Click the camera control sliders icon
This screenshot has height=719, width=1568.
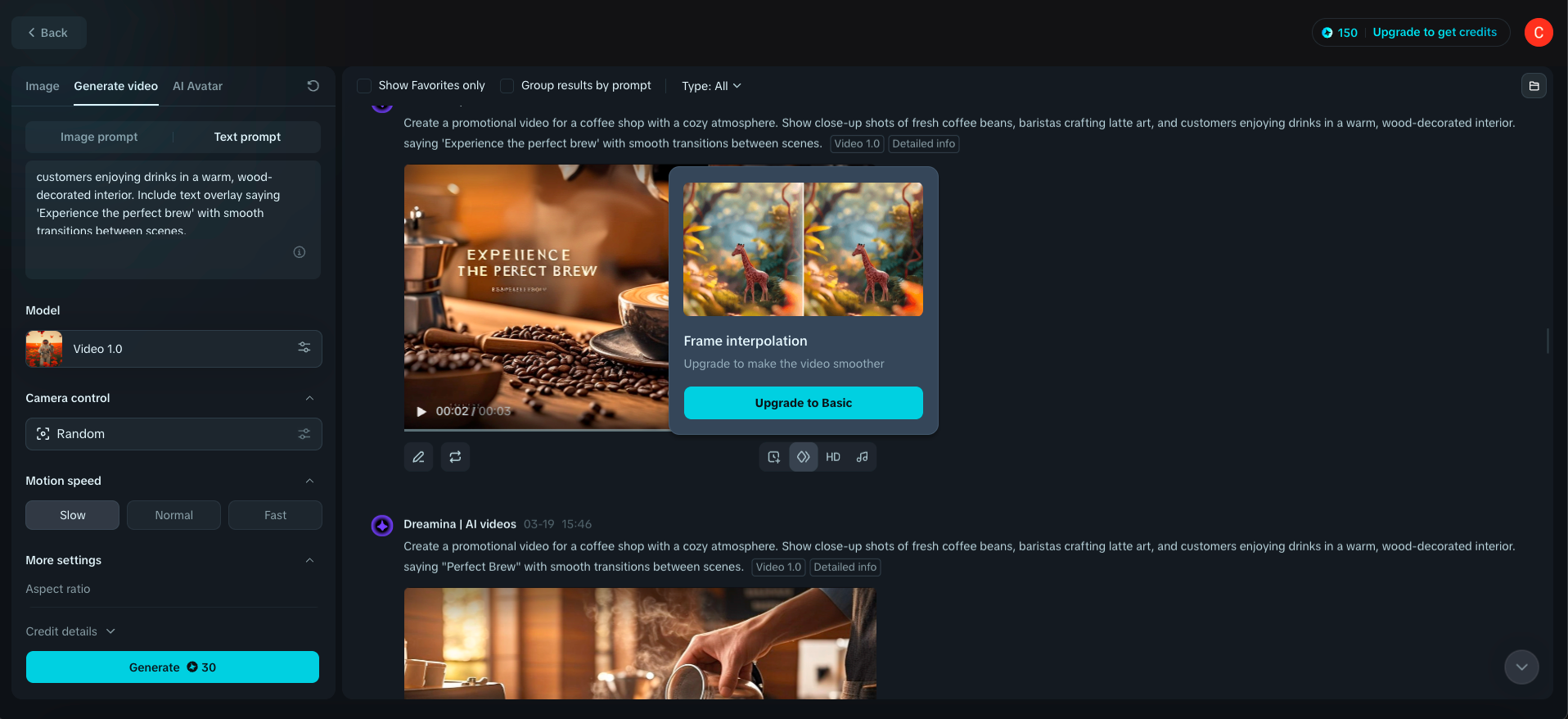(304, 434)
